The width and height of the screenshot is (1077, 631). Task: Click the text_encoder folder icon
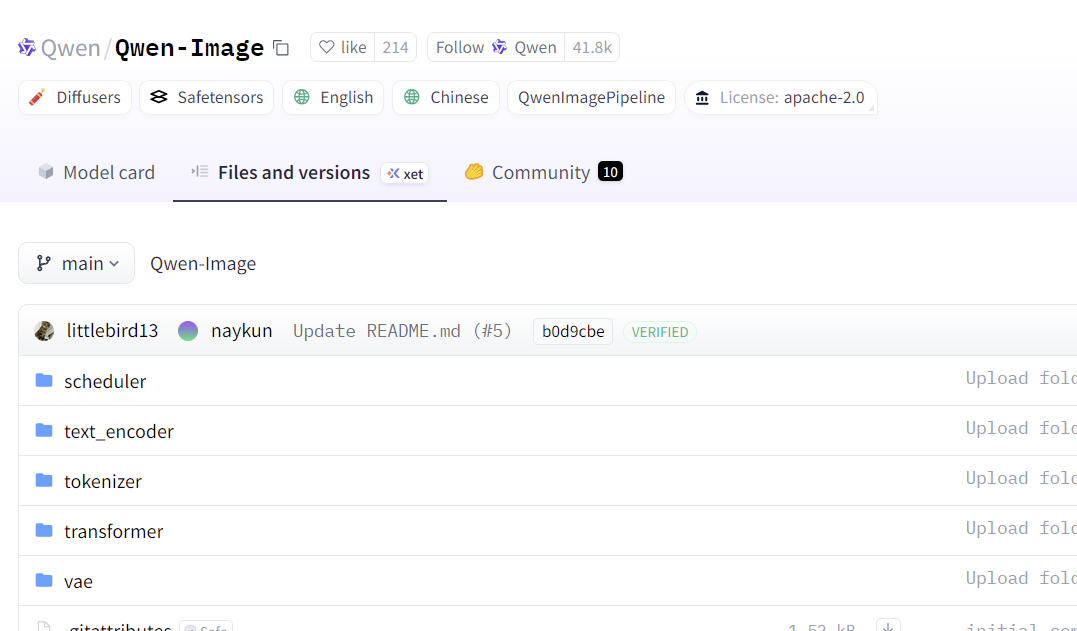[44, 431]
